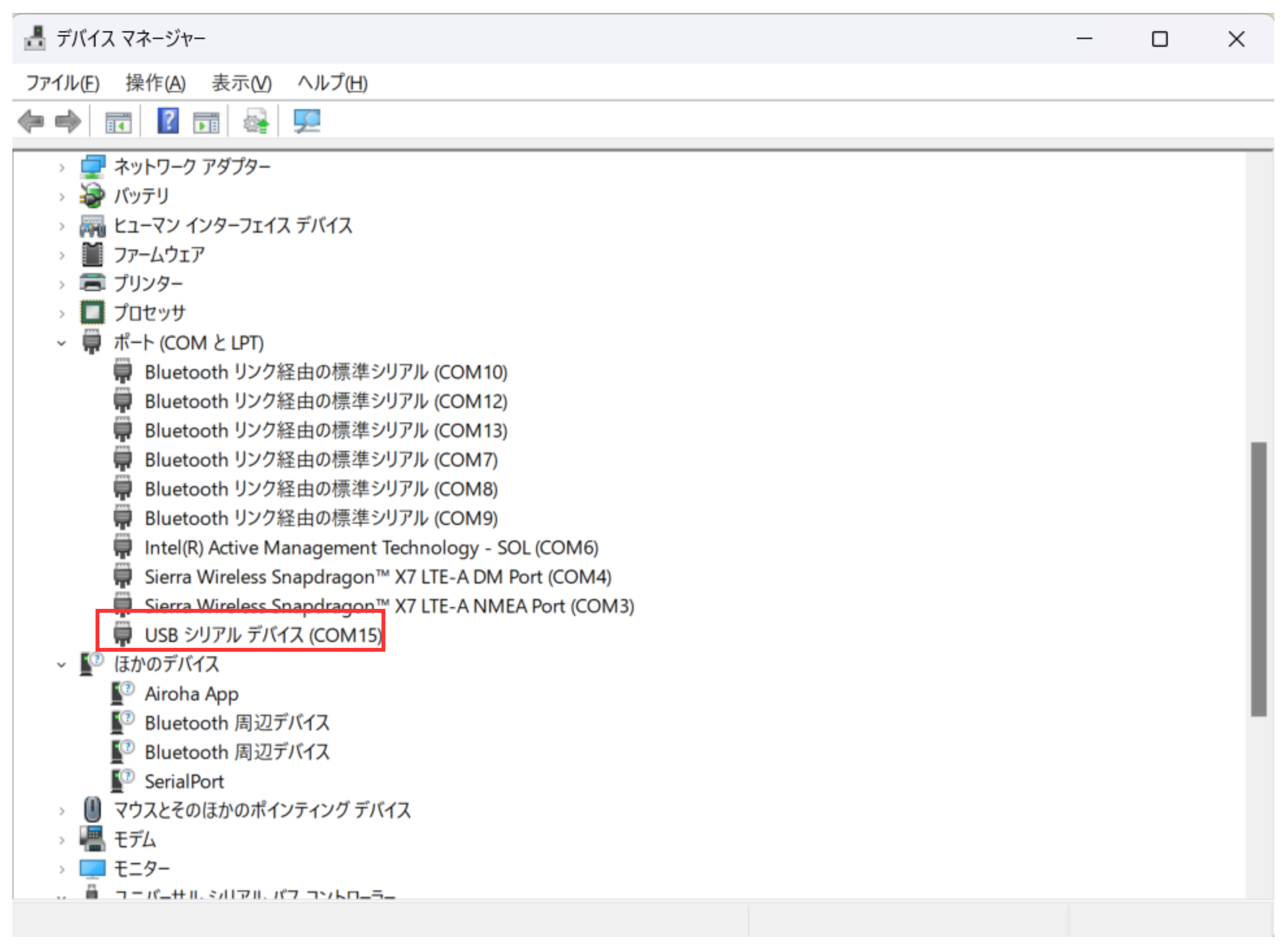Collapse the ほかのデバイス category
1288x950 pixels.
click(x=61, y=665)
